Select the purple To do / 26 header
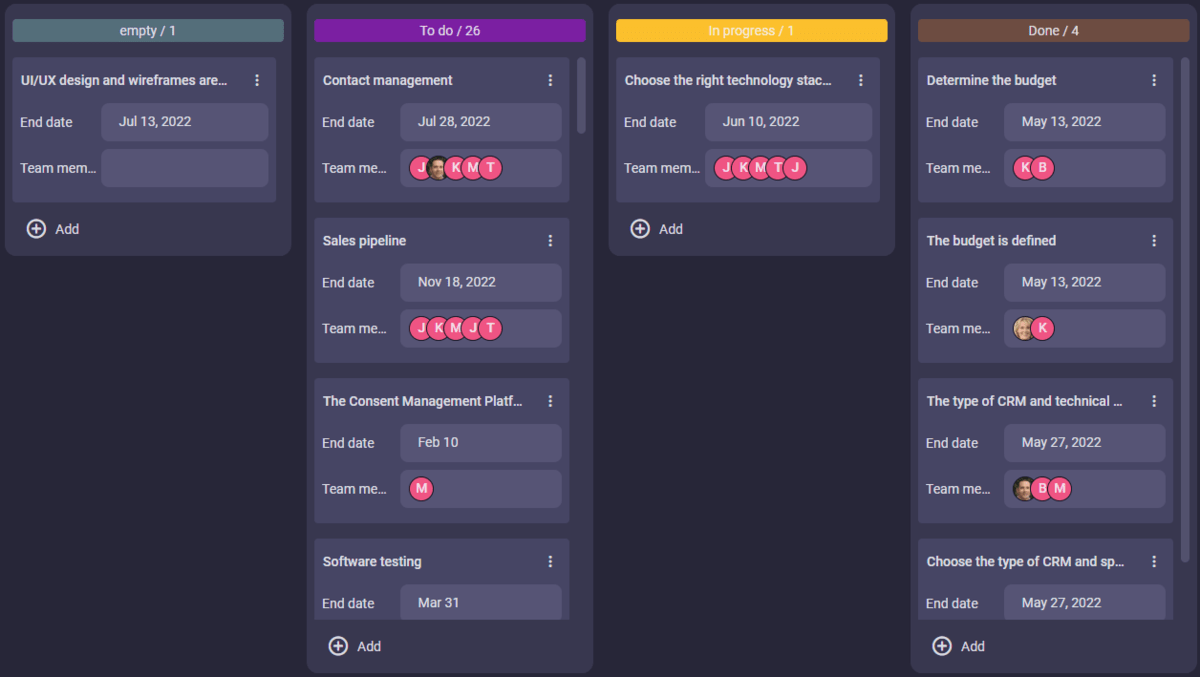This screenshot has height=677, width=1200. coord(449,31)
